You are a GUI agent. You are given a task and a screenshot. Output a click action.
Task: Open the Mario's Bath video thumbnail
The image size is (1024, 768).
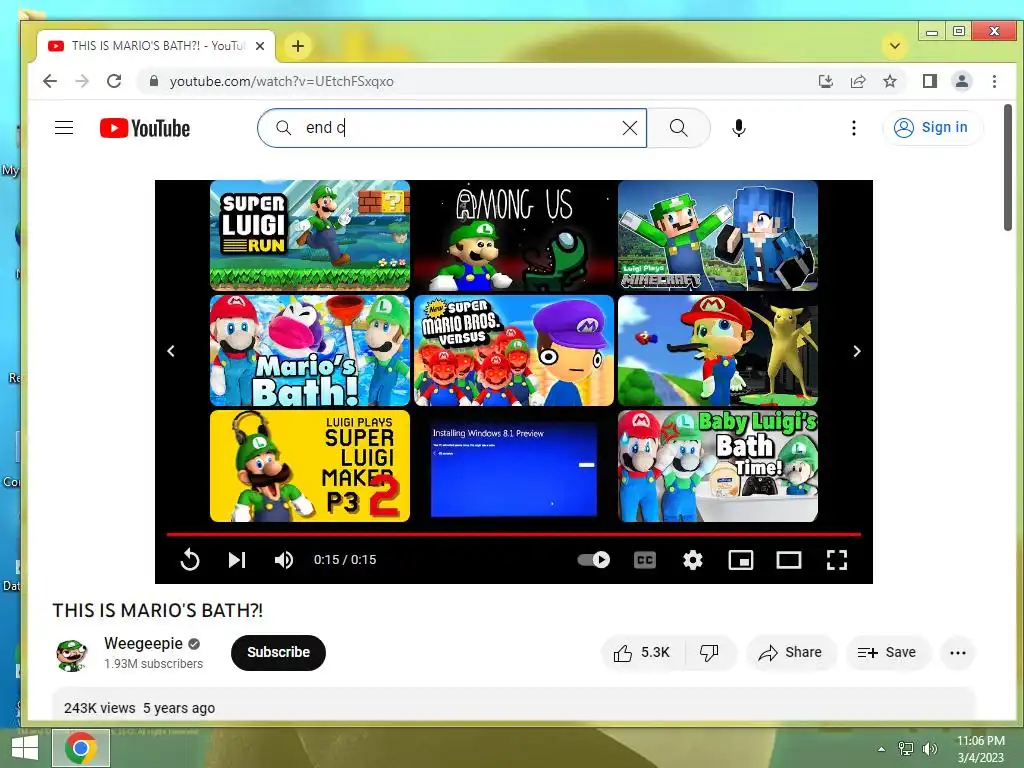(310, 351)
